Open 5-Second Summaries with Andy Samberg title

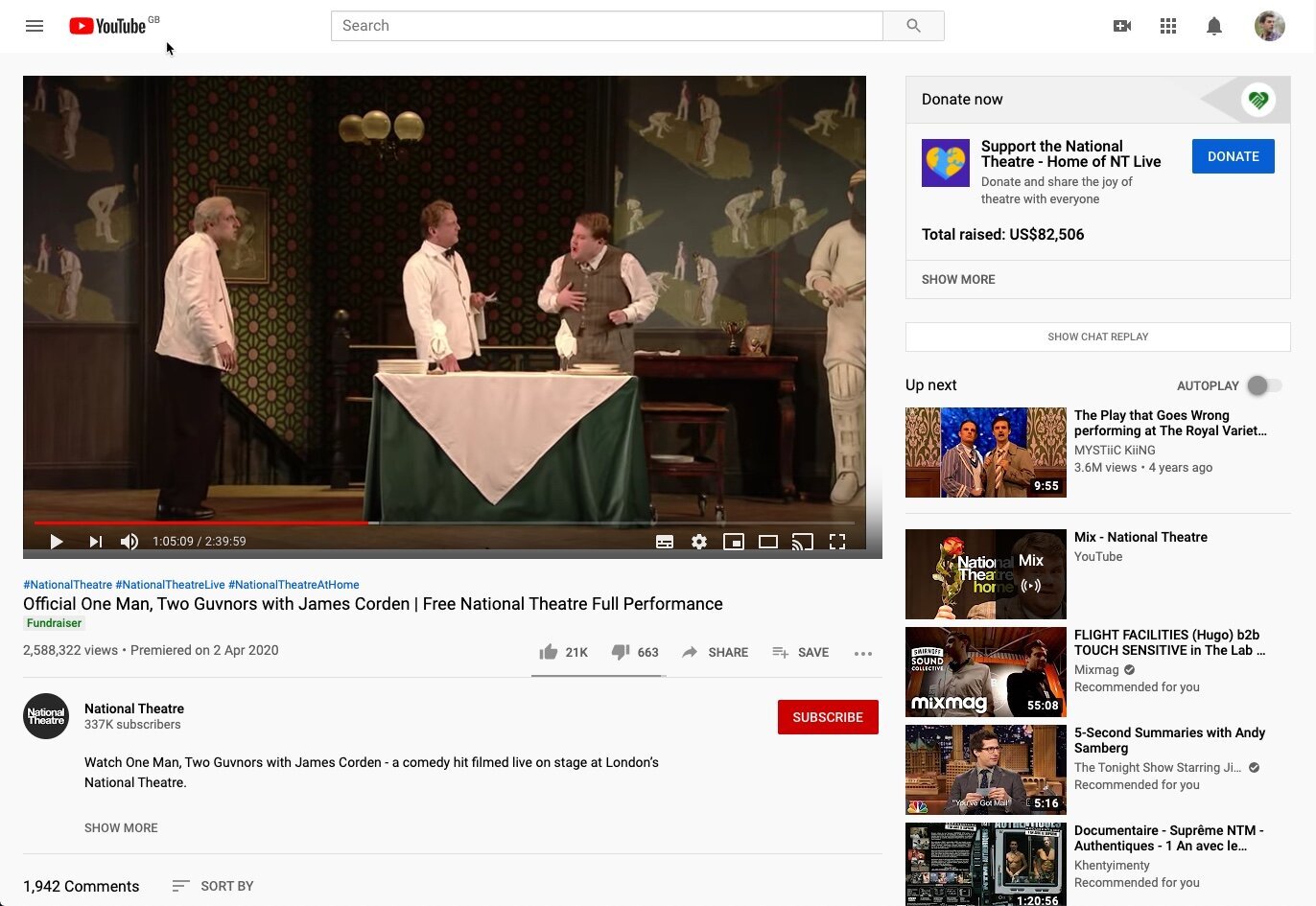pyautogui.click(x=1169, y=740)
